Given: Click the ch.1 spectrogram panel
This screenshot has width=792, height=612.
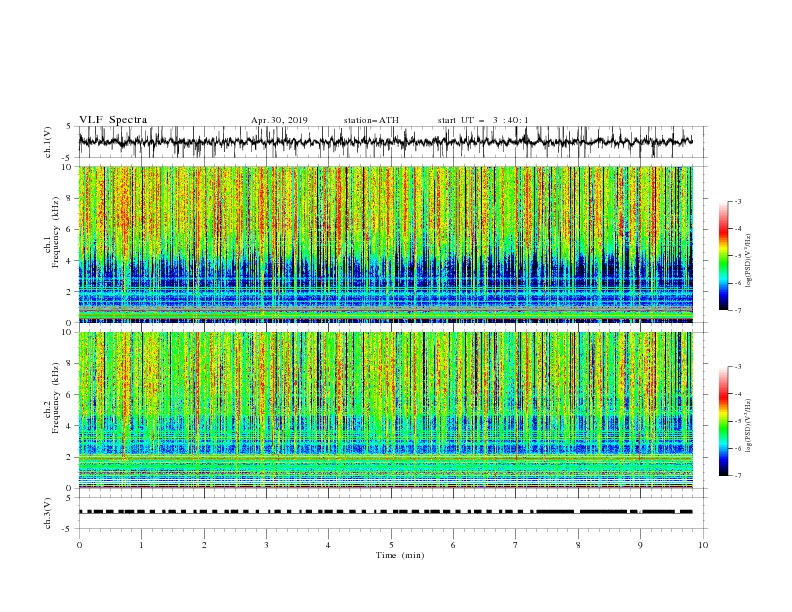Looking at the screenshot, I should (x=392, y=244).
